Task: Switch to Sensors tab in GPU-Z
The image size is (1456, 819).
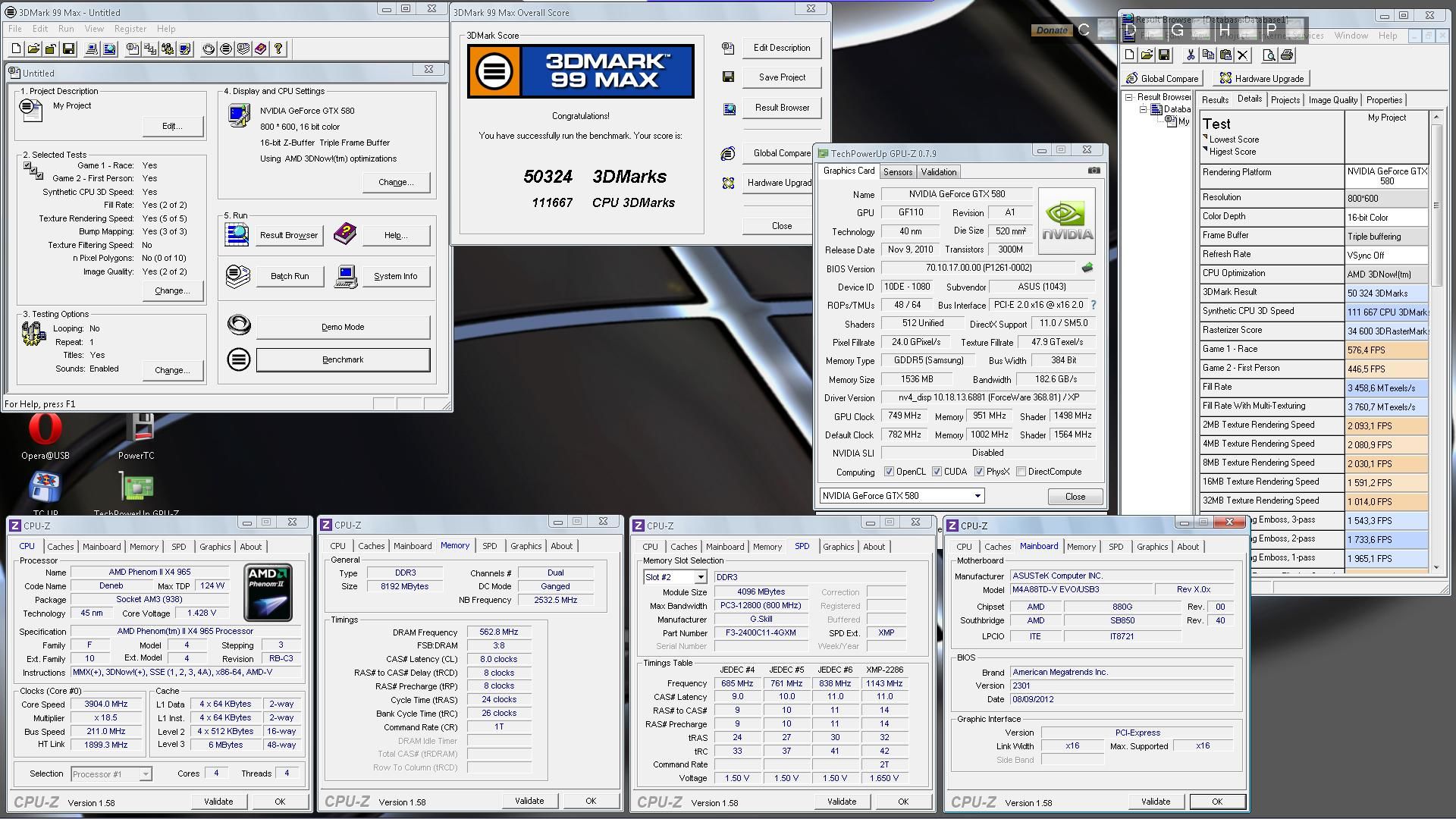Action: [898, 172]
